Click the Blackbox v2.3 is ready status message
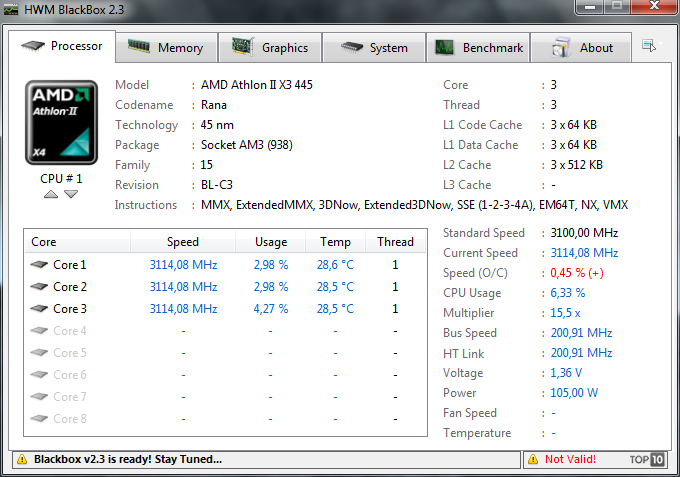The height and width of the screenshot is (477, 680). pos(128,459)
